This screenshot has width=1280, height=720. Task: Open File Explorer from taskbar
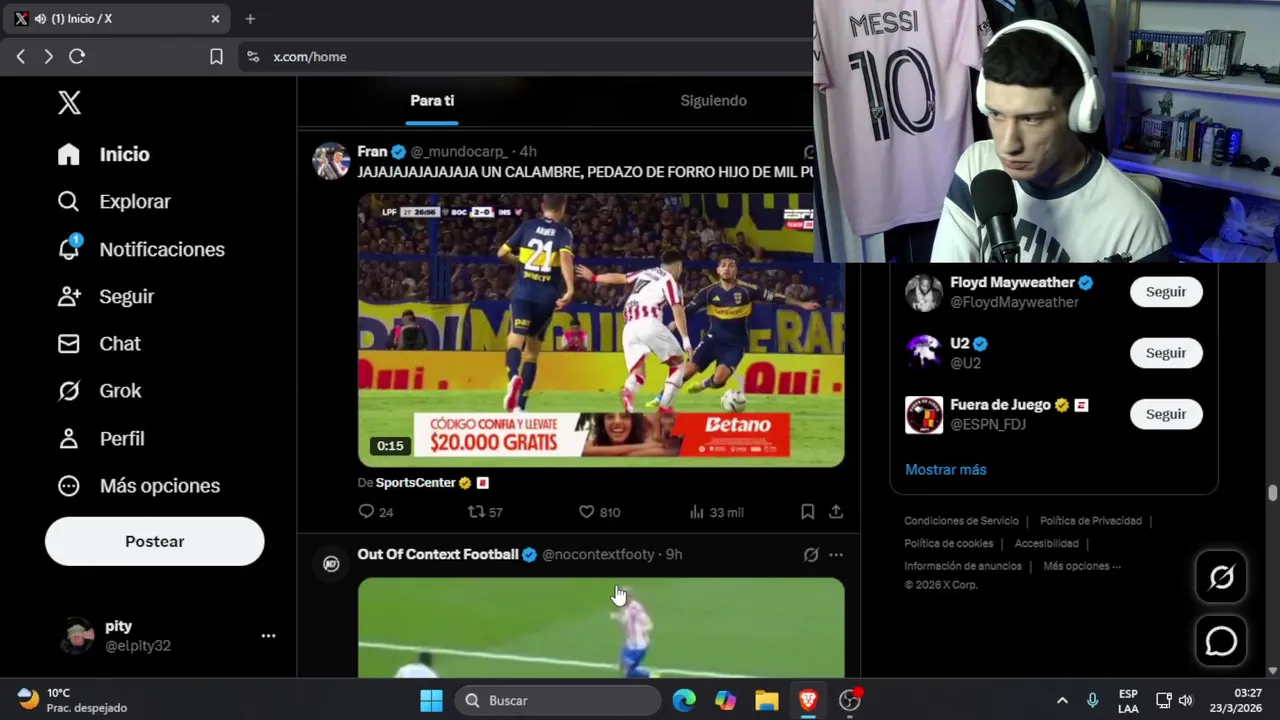[x=766, y=700]
